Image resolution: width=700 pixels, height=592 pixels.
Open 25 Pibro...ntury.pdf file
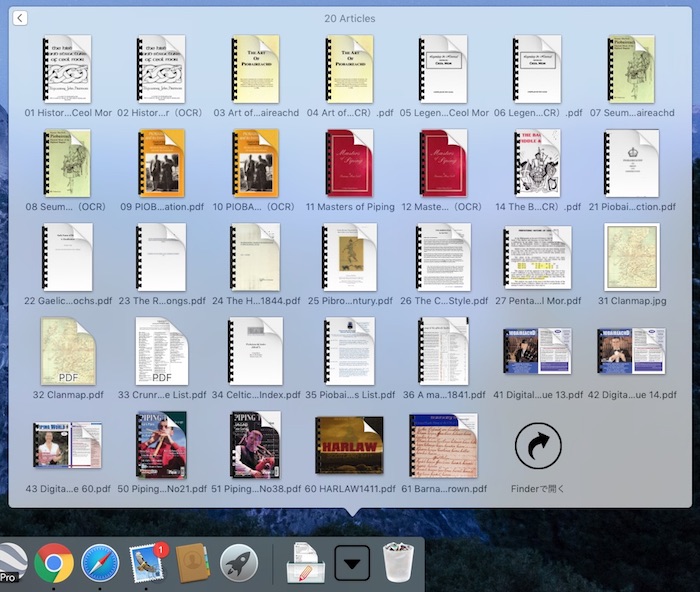click(x=349, y=257)
